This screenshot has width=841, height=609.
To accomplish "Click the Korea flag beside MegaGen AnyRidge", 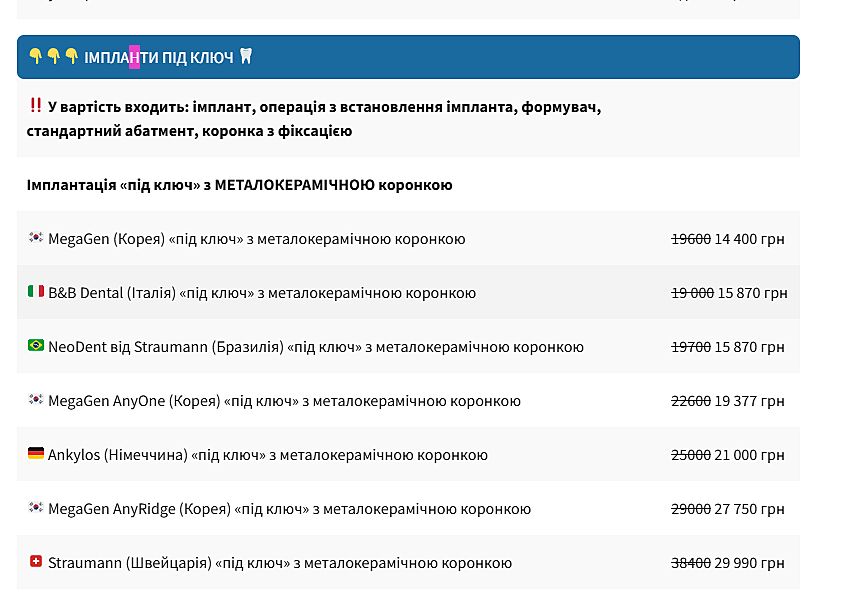I will [36, 508].
